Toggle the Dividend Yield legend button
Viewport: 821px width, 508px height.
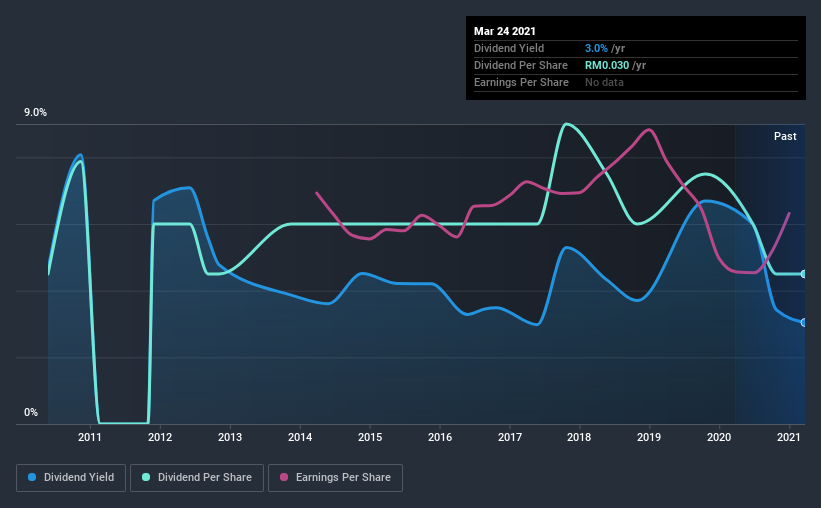click(x=71, y=478)
